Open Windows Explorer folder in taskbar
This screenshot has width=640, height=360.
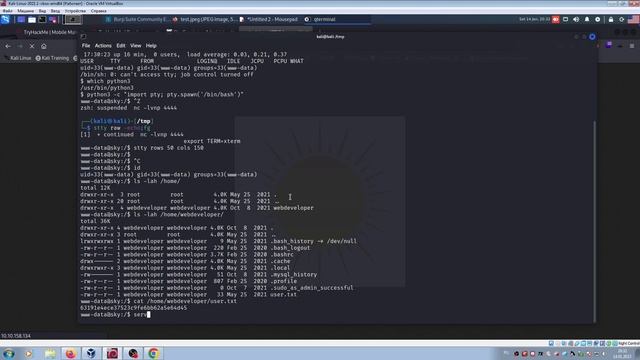click(50, 353)
